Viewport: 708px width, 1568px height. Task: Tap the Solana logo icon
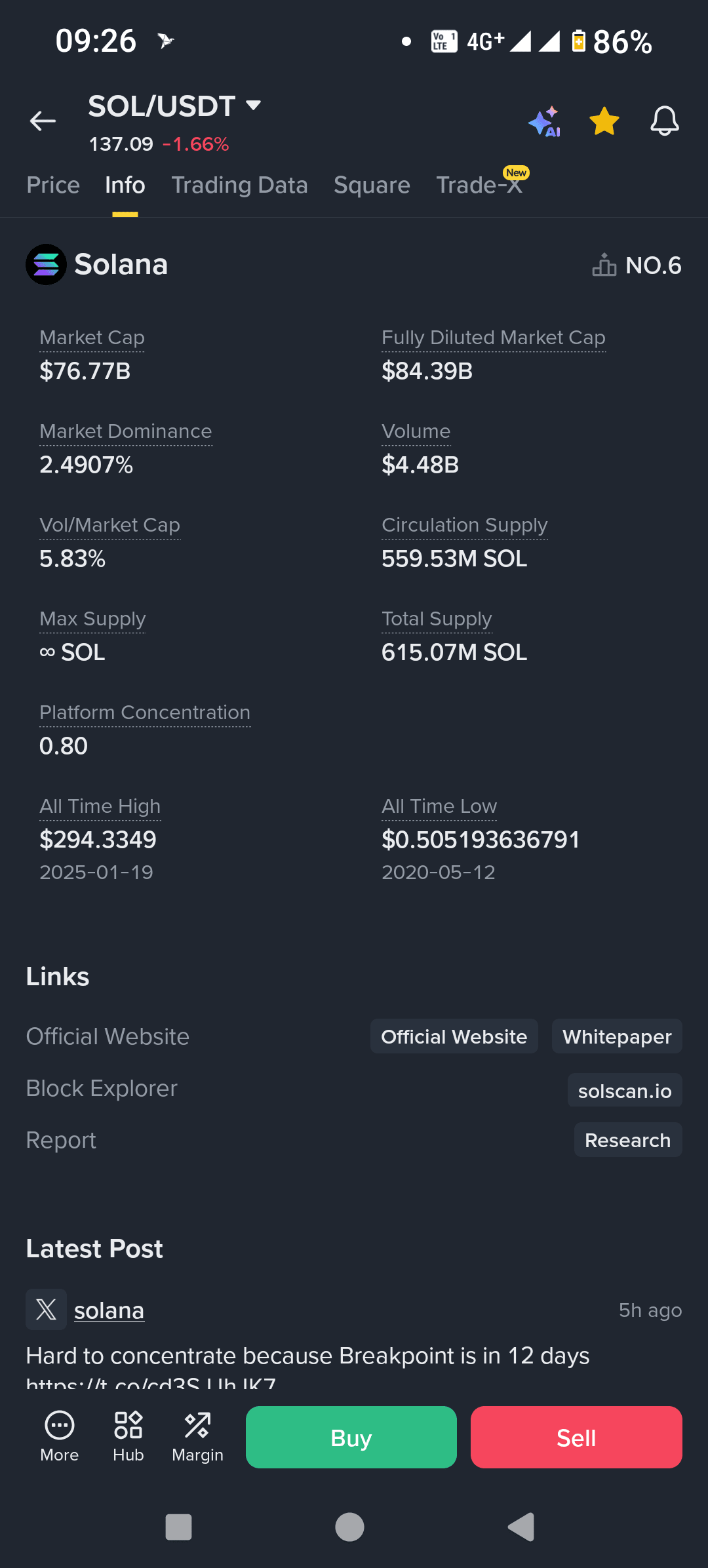[46, 265]
